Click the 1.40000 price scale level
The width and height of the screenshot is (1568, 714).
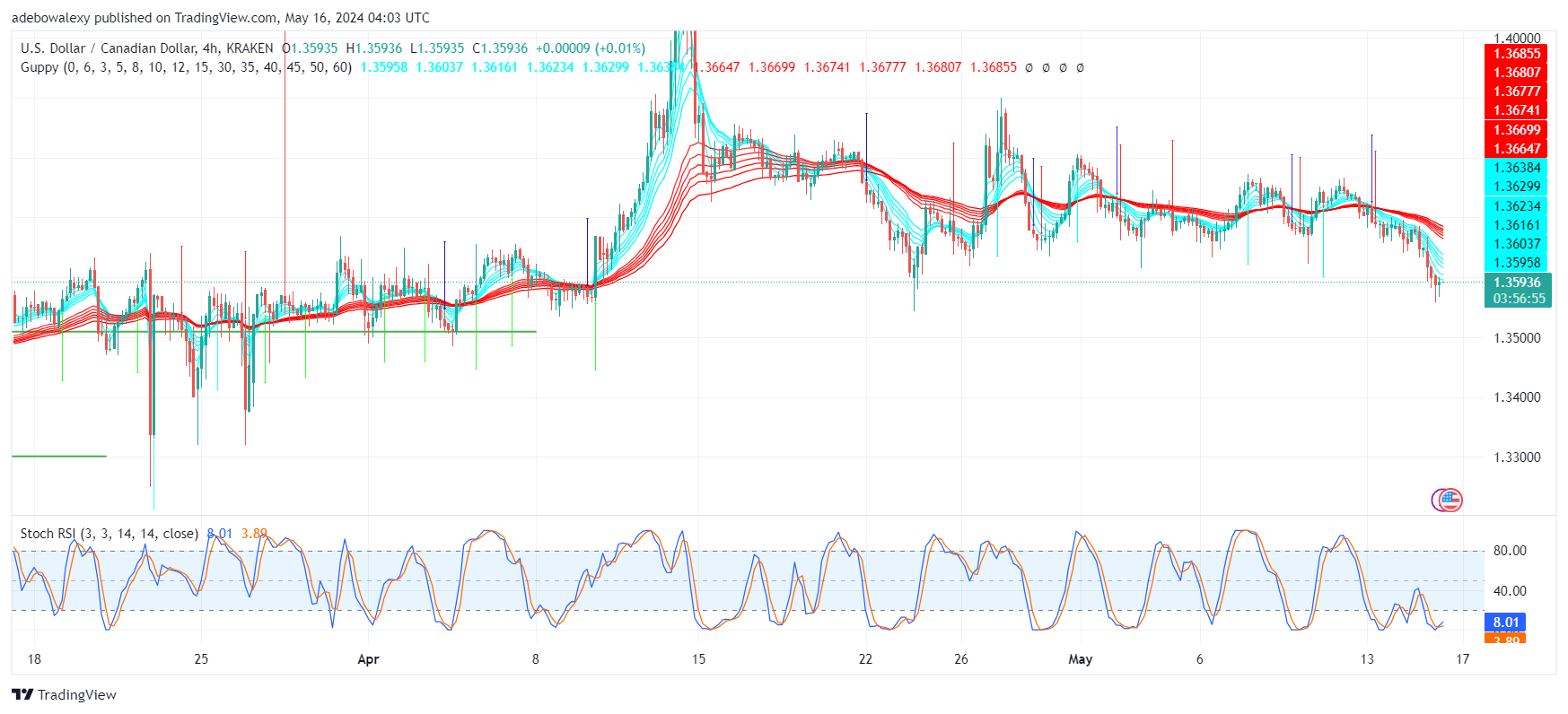click(x=1517, y=38)
